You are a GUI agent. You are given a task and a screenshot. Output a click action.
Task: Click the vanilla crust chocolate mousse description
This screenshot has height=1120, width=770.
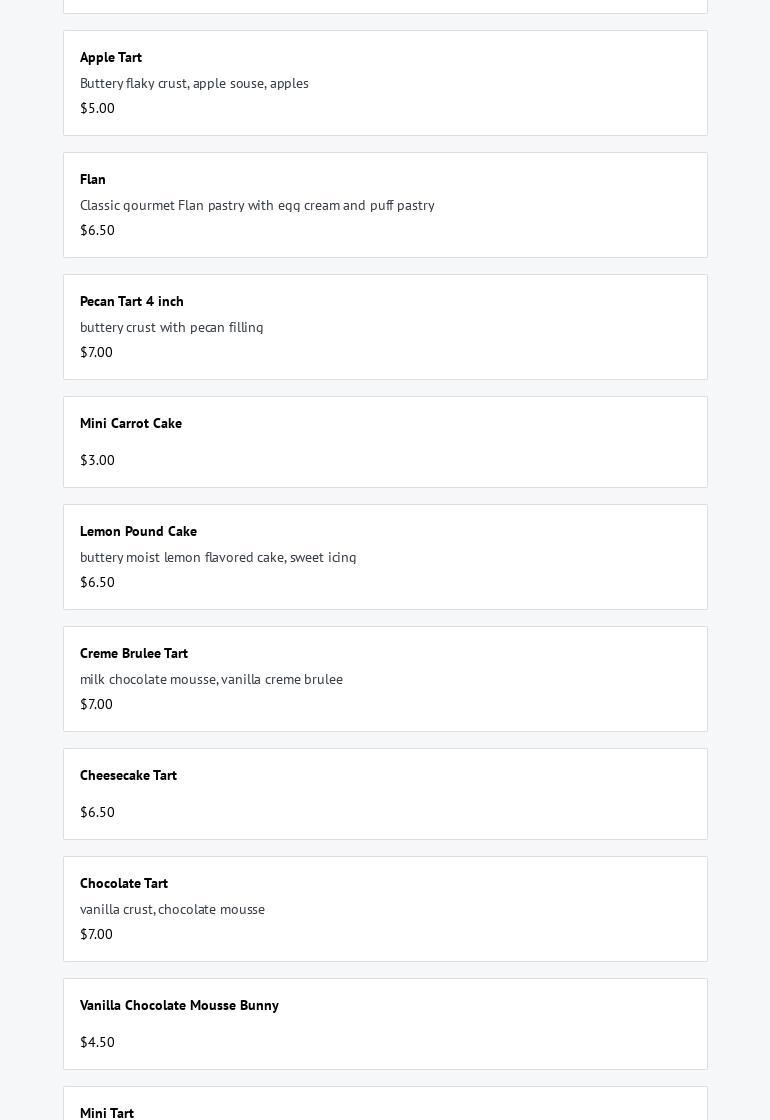tap(172, 910)
